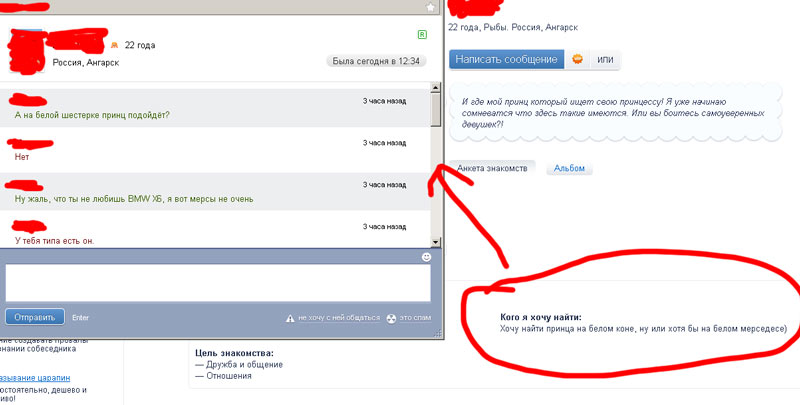Click the chat scrollbar up arrow
This screenshot has width=800, height=405.
436,88
